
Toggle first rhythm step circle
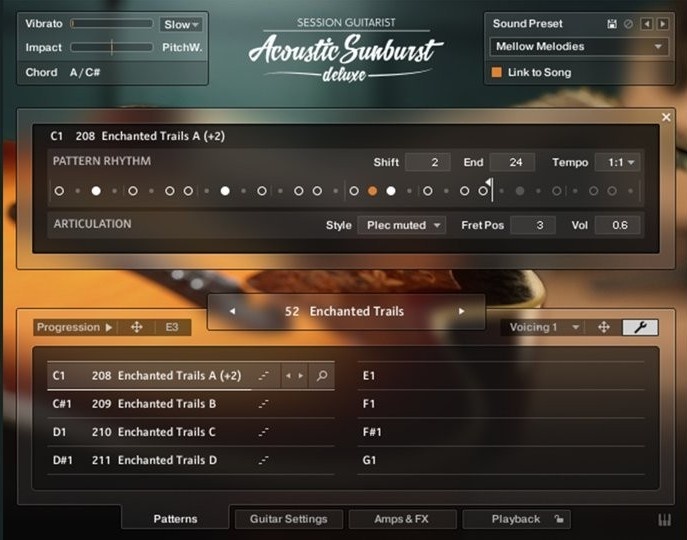click(59, 191)
